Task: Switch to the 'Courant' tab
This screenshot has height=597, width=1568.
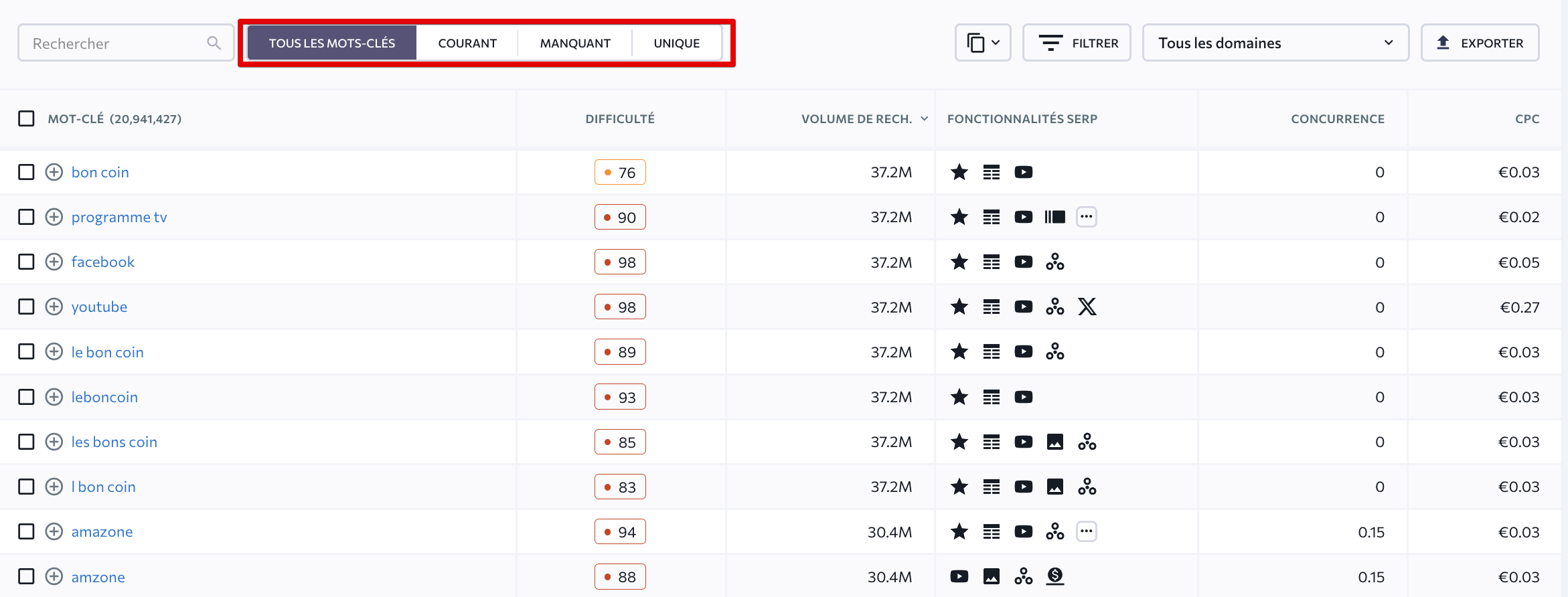Action: (467, 43)
